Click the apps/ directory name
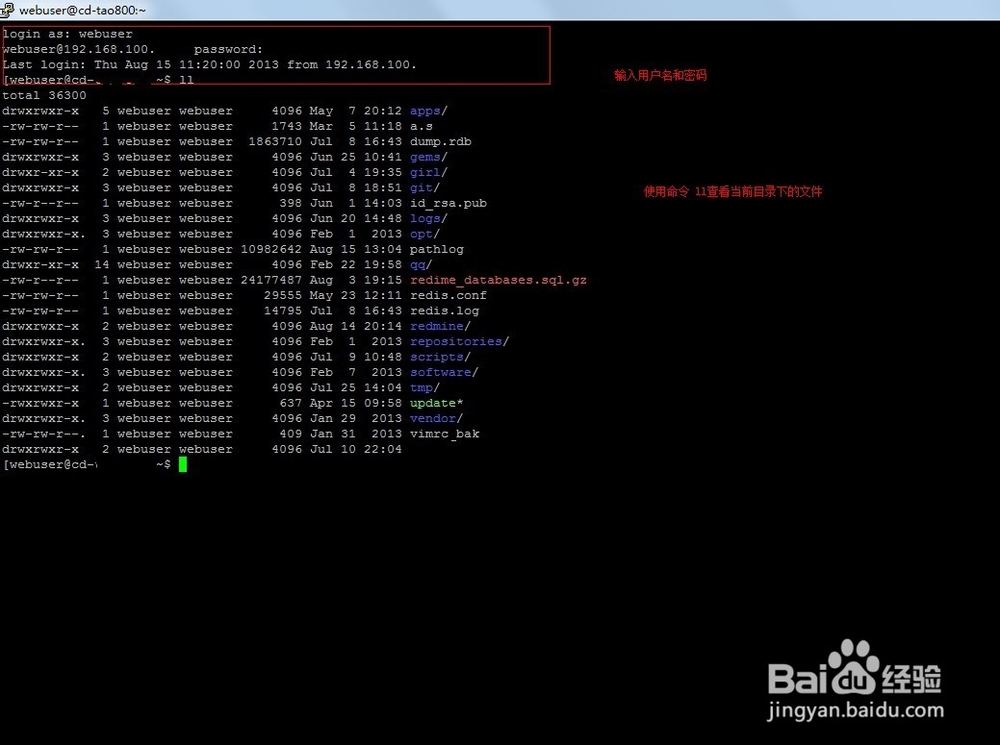This screenshot has height=745, width=1000. (429, 111)
